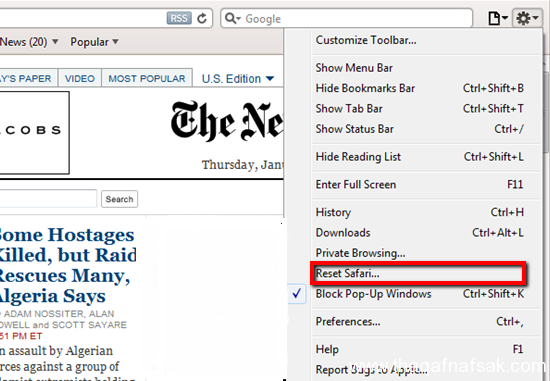Open the page menu icon
Viewport: 550px width, 381px height.
pyautogui.click(x=498, y=18)
